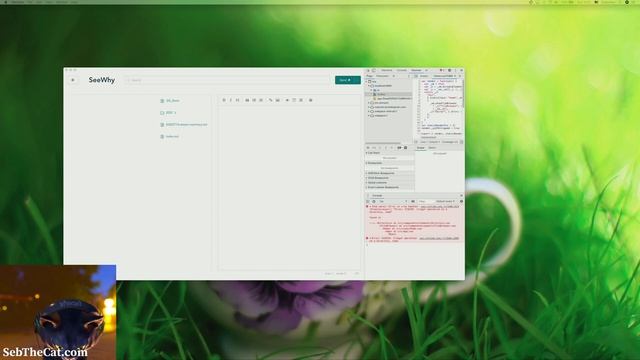
Task: Toggle italic in the editor toolbar
Action: 231,100
